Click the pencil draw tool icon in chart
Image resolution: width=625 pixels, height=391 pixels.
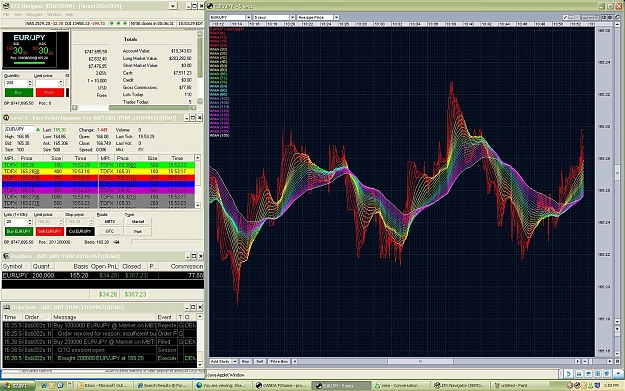pyautogui.click(x=566, y=18)
